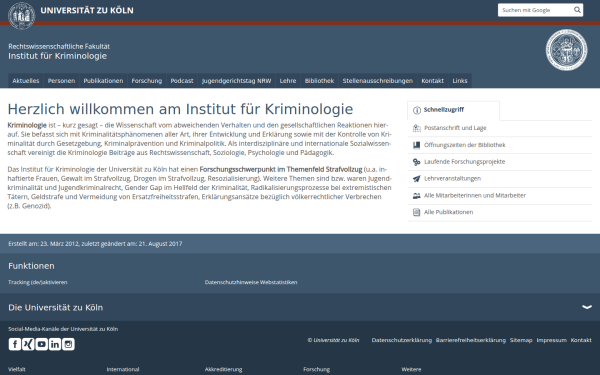Open Jugendgerichtstag NRW menu item
Viewport: 600px width, 375px height.
[x=236, y=81]
